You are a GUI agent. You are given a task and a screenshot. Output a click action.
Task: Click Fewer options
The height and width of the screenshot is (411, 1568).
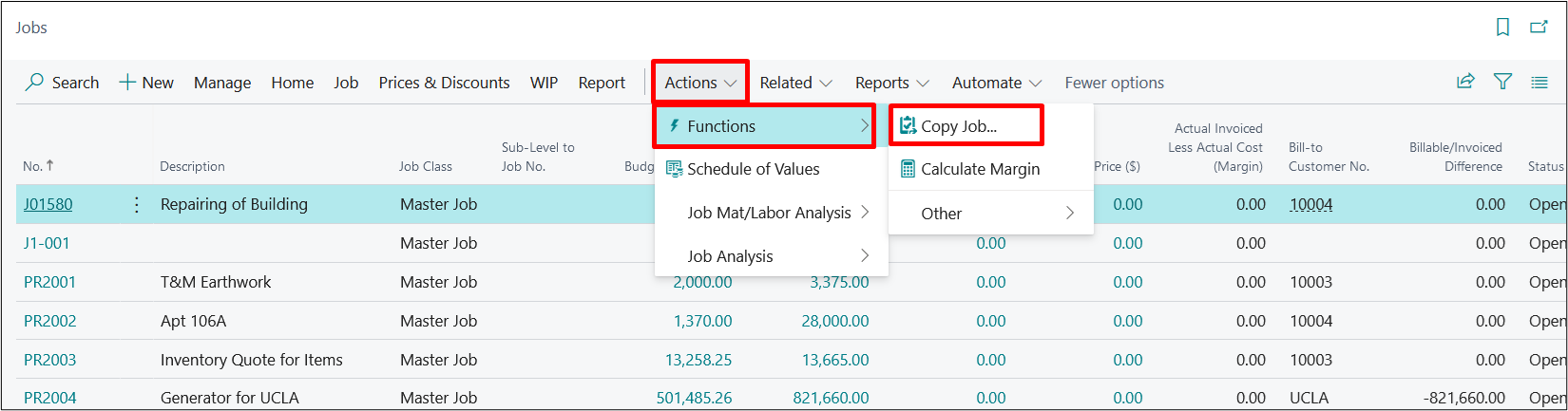point(1114,83)
